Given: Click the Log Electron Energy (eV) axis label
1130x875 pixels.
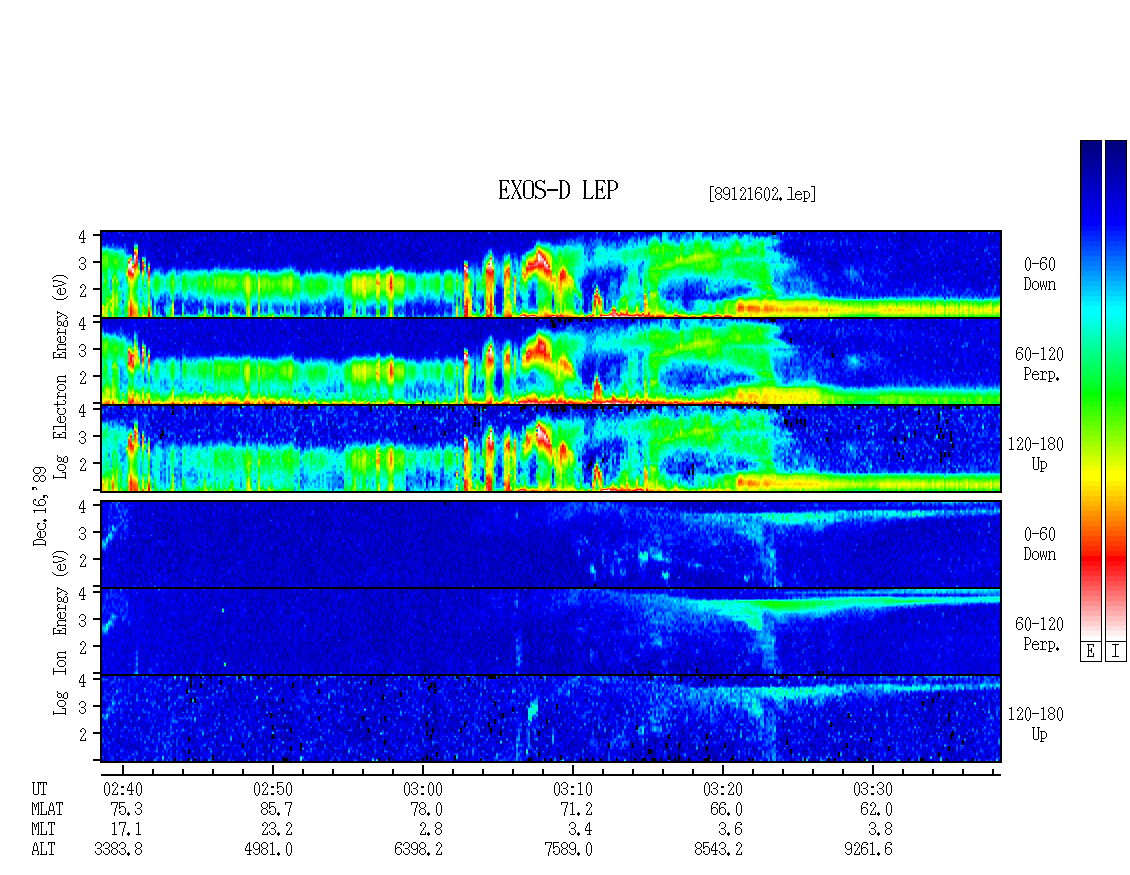Looking at the screenshot, I should (60, 376).
